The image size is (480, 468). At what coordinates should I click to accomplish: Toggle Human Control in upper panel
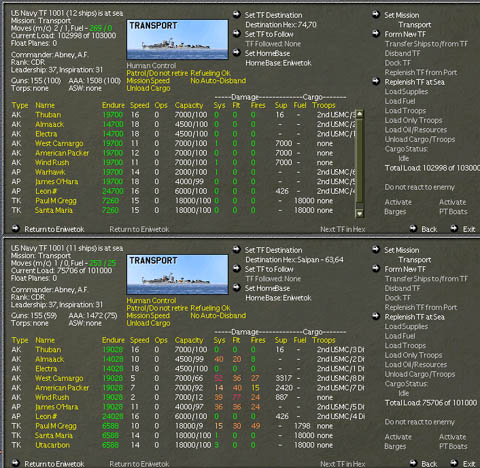(151, 66)
